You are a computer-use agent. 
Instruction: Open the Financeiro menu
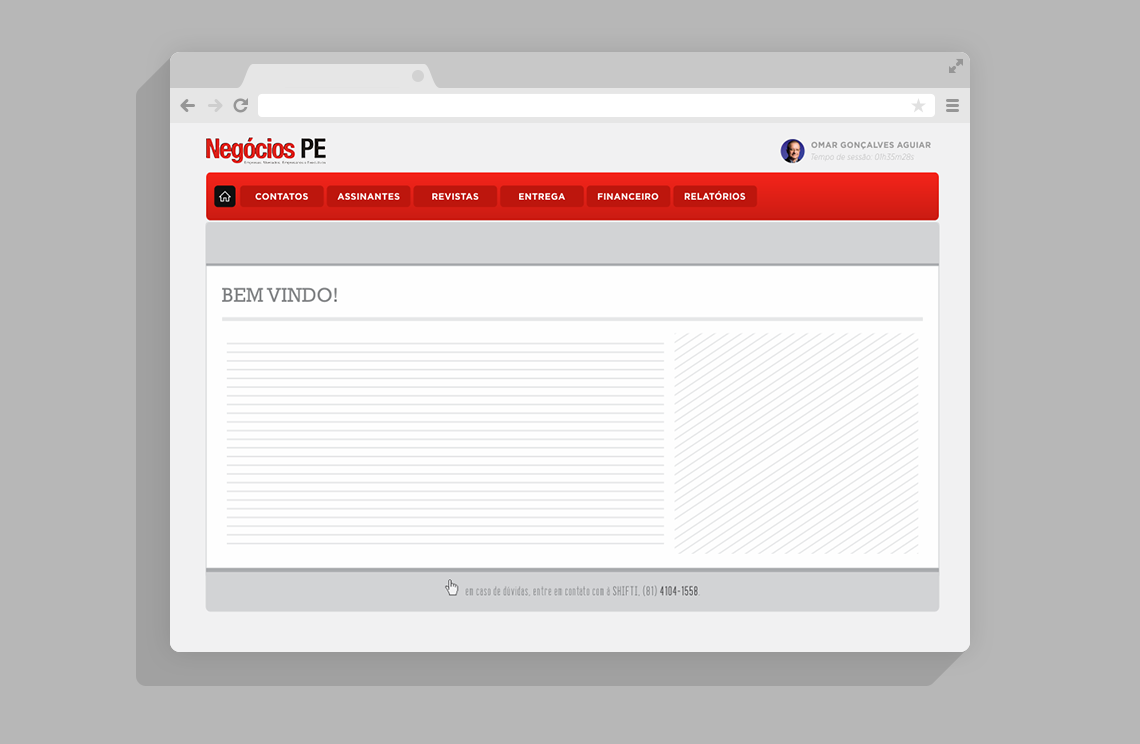tap(628, 197)
